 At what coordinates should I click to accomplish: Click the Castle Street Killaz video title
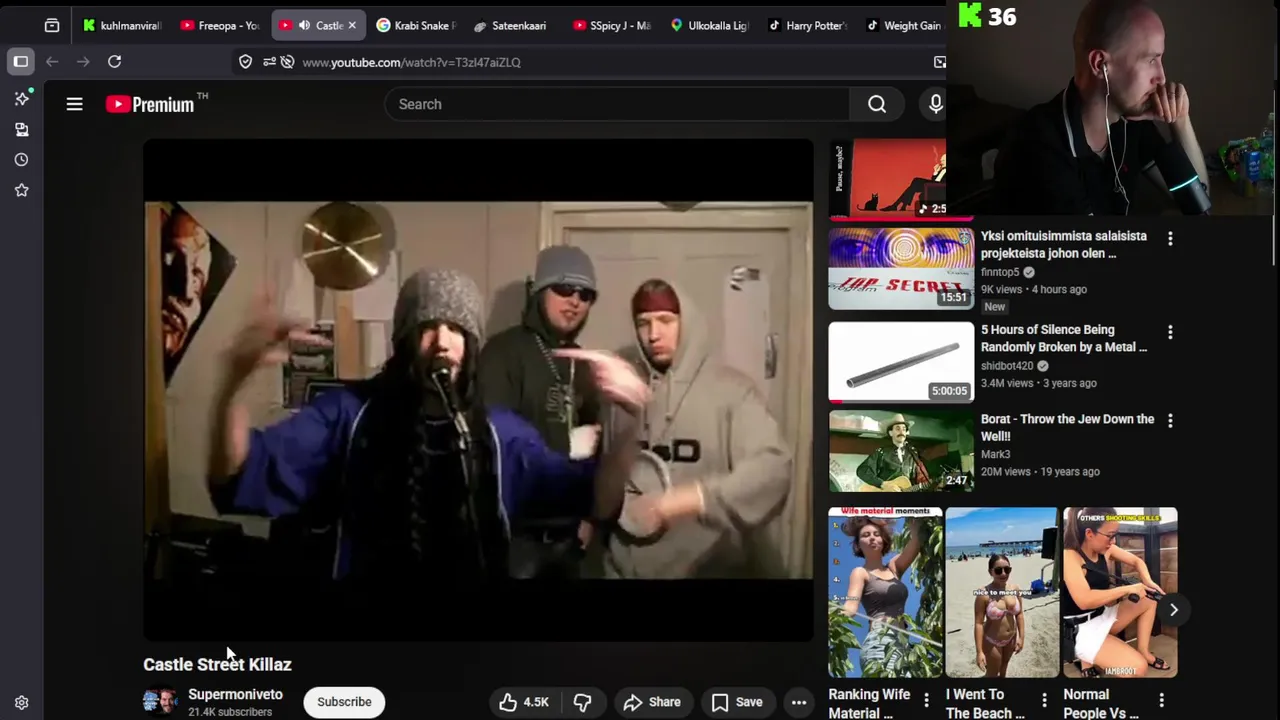(x=217, y=664)
